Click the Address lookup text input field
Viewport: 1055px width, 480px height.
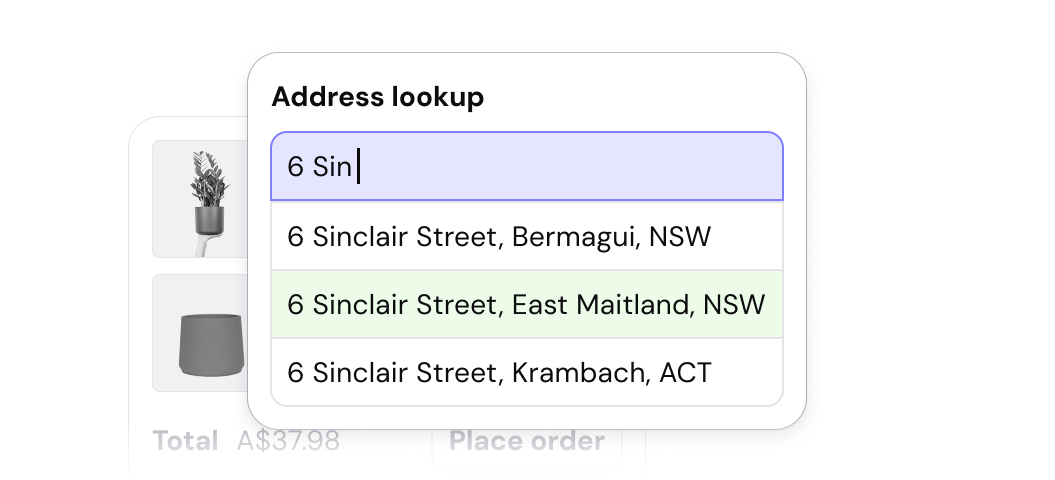[526, 167]
